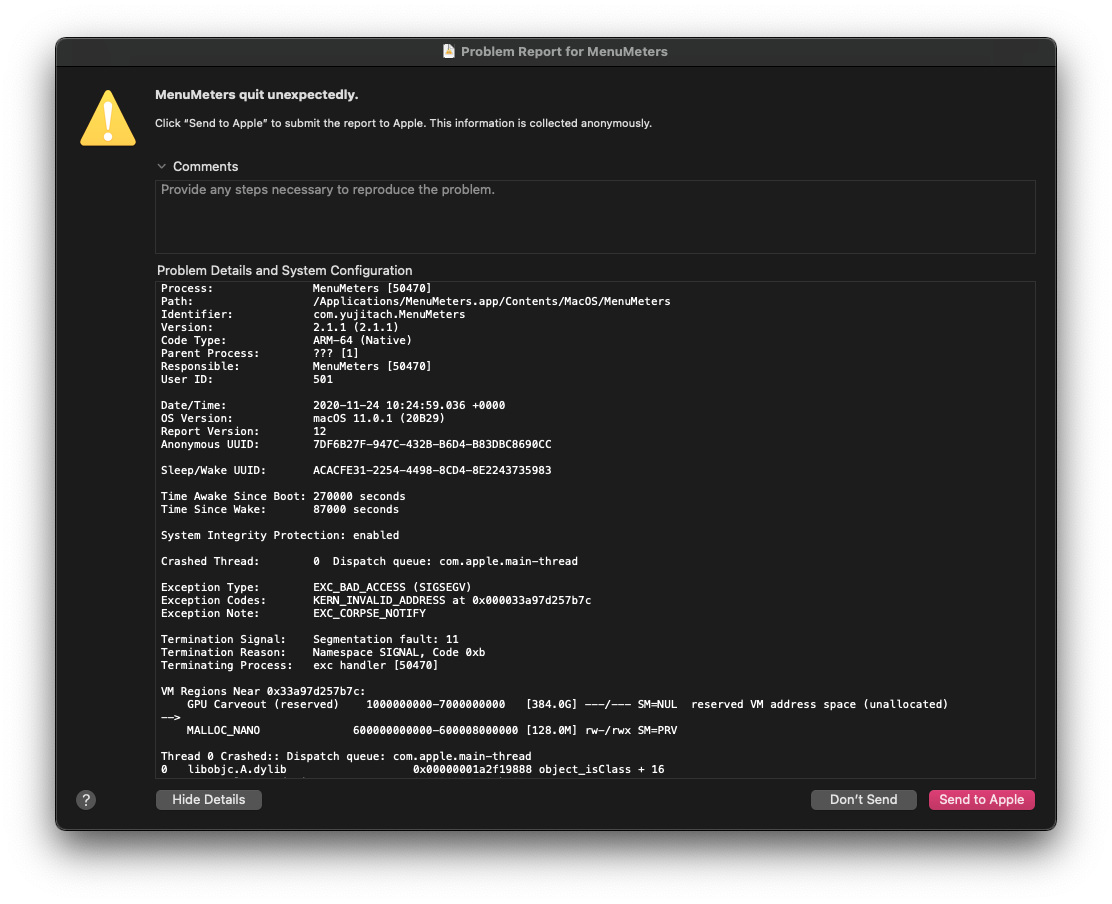Click 'VM Regions Near 0x33a97d257b7c:' line
This screenshot has width=1112, height=904.
tap(263, 691)
